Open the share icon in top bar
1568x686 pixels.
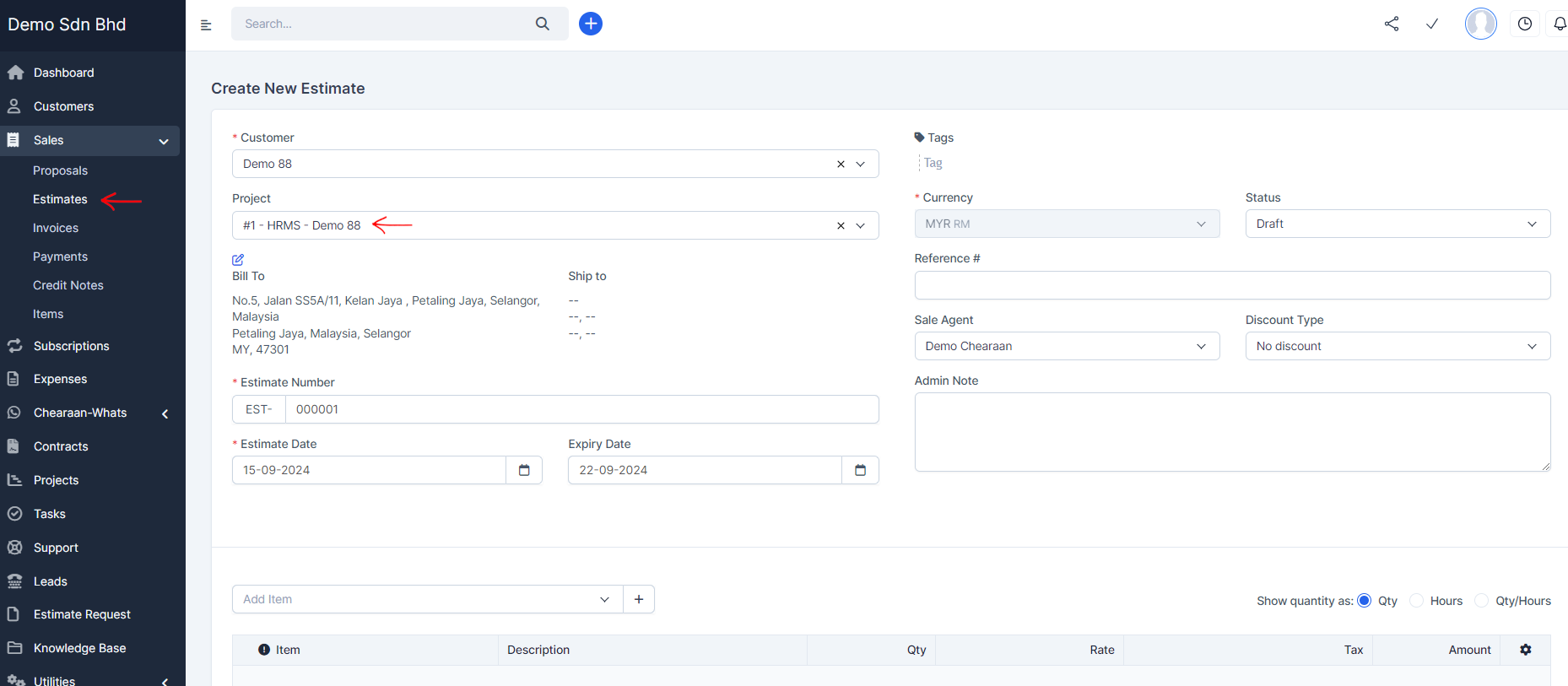click(1392, 24)
